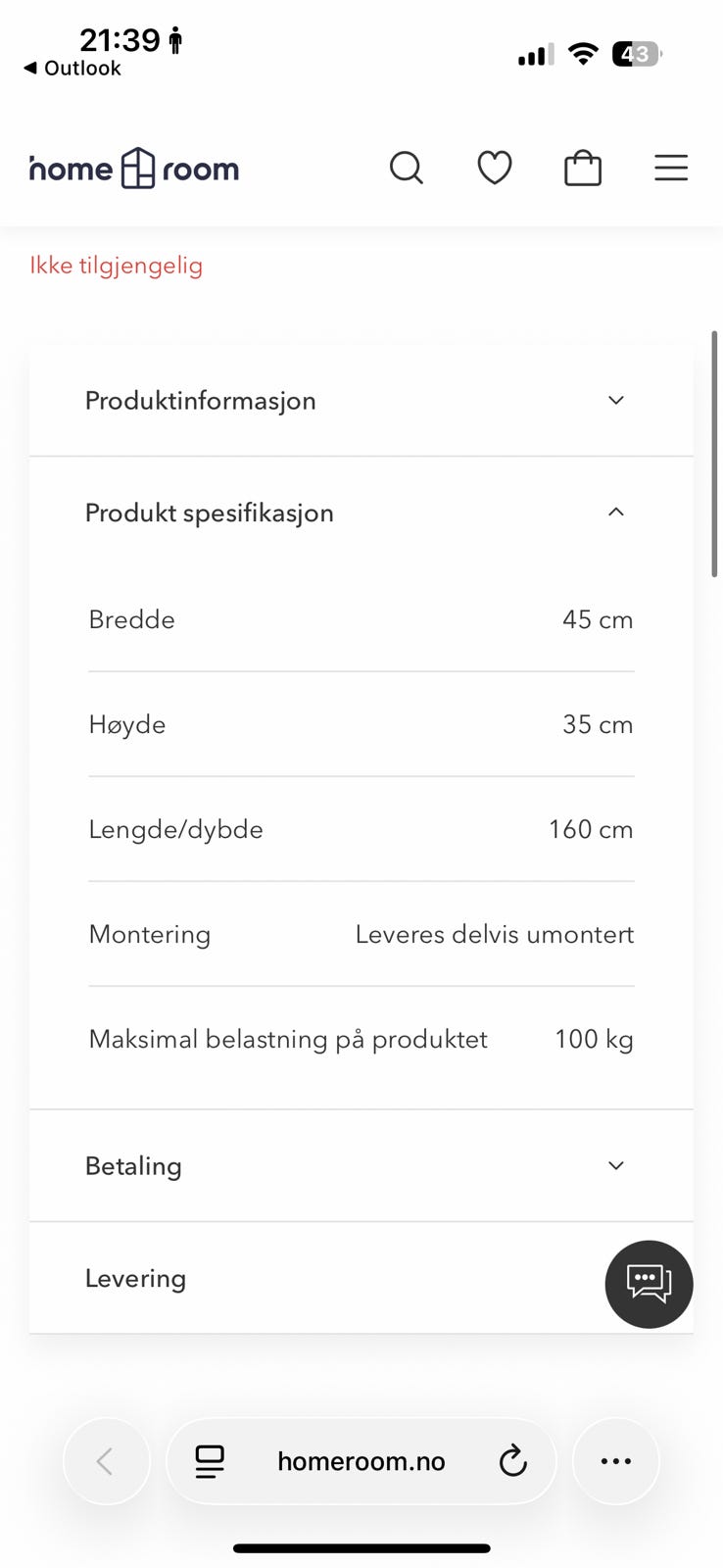
Task: Open browser more options button
Action: pos(615,1461)
